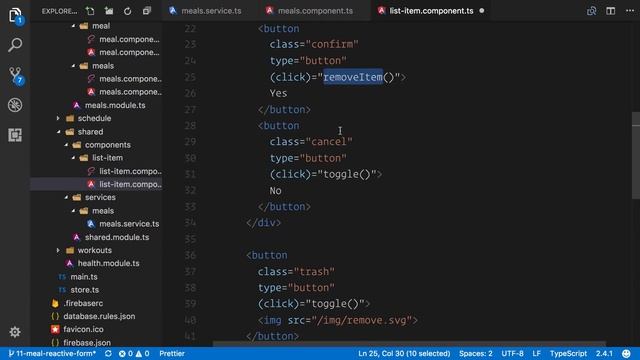The width and height of the screenshot is (640, 360).
Task: Click the New File icon in Explorer
Action: point(90,11)
